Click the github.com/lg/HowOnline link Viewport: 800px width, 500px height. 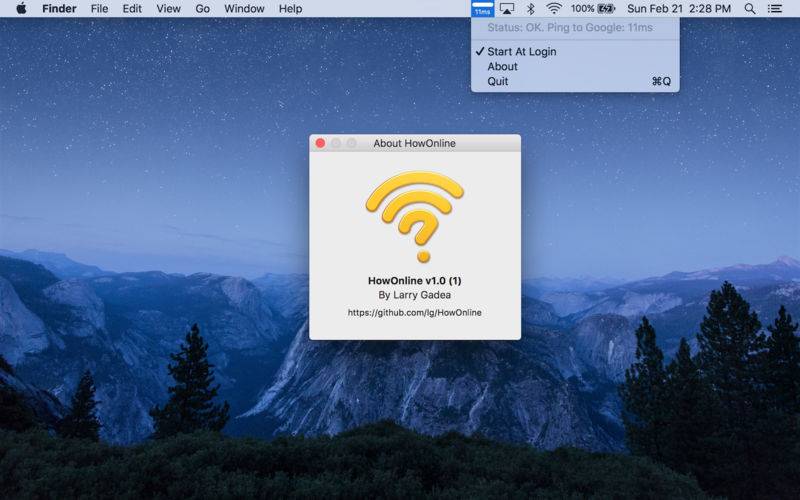pos(415,312)
